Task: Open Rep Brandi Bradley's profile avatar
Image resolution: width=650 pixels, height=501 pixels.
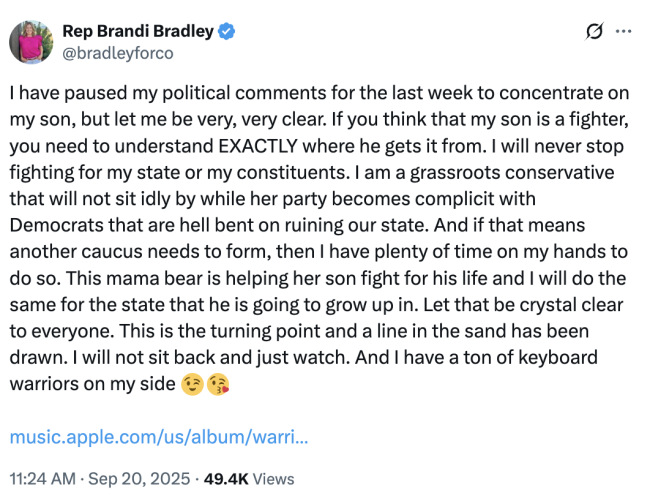Action: pyautogui.click(x=31, y=41)
